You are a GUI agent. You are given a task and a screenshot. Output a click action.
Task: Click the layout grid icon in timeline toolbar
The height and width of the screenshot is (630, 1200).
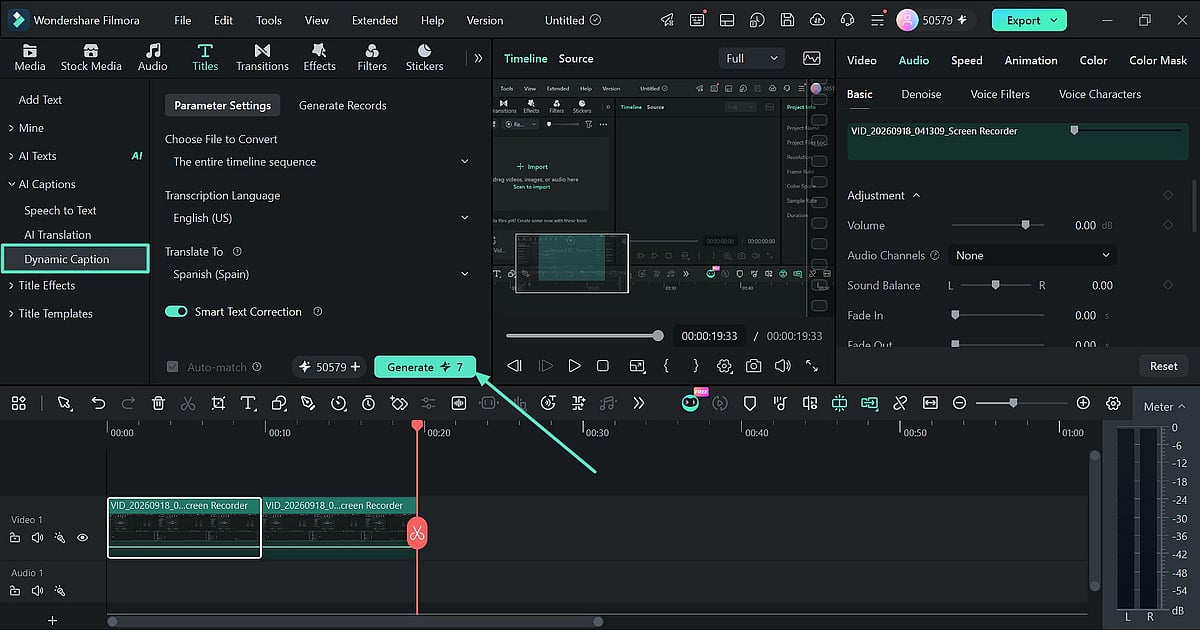pyautogui.click(x=19, y=403)
